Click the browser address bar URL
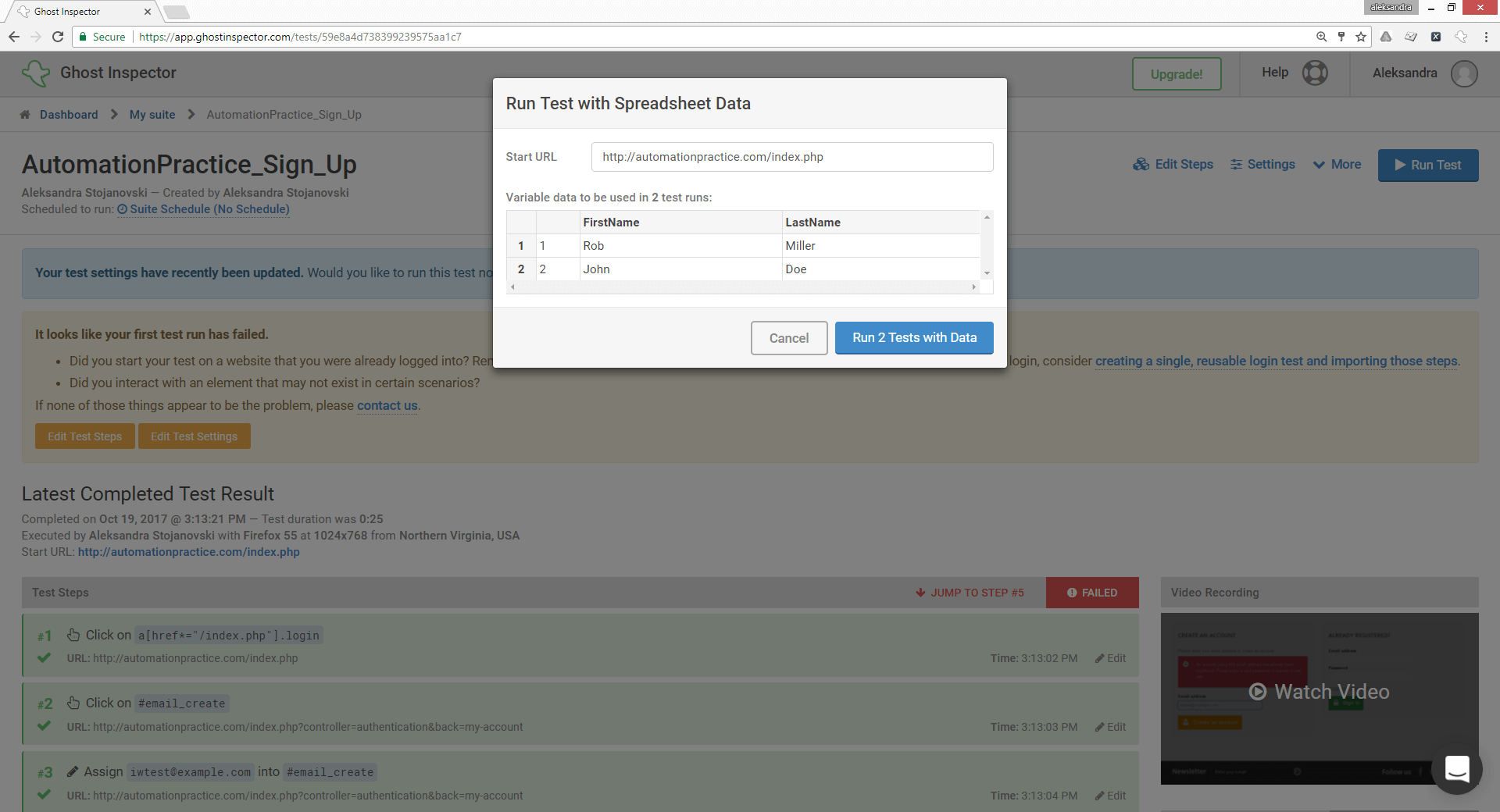1500x812 pixels. click(300, 37)
